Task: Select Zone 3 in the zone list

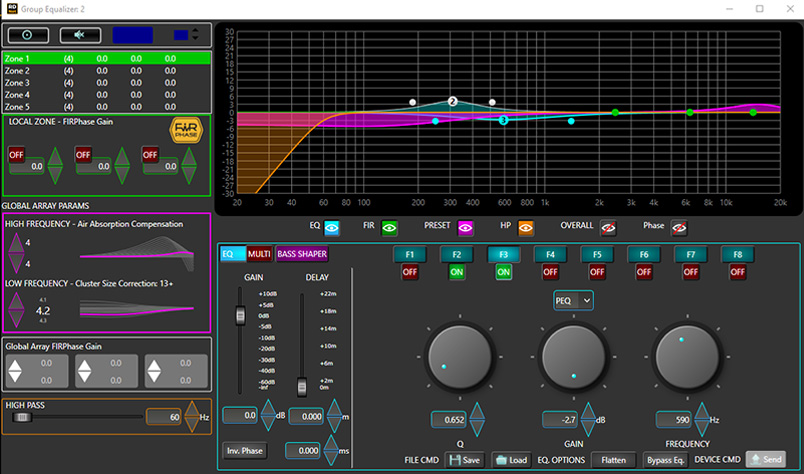Action: [17, 83]
